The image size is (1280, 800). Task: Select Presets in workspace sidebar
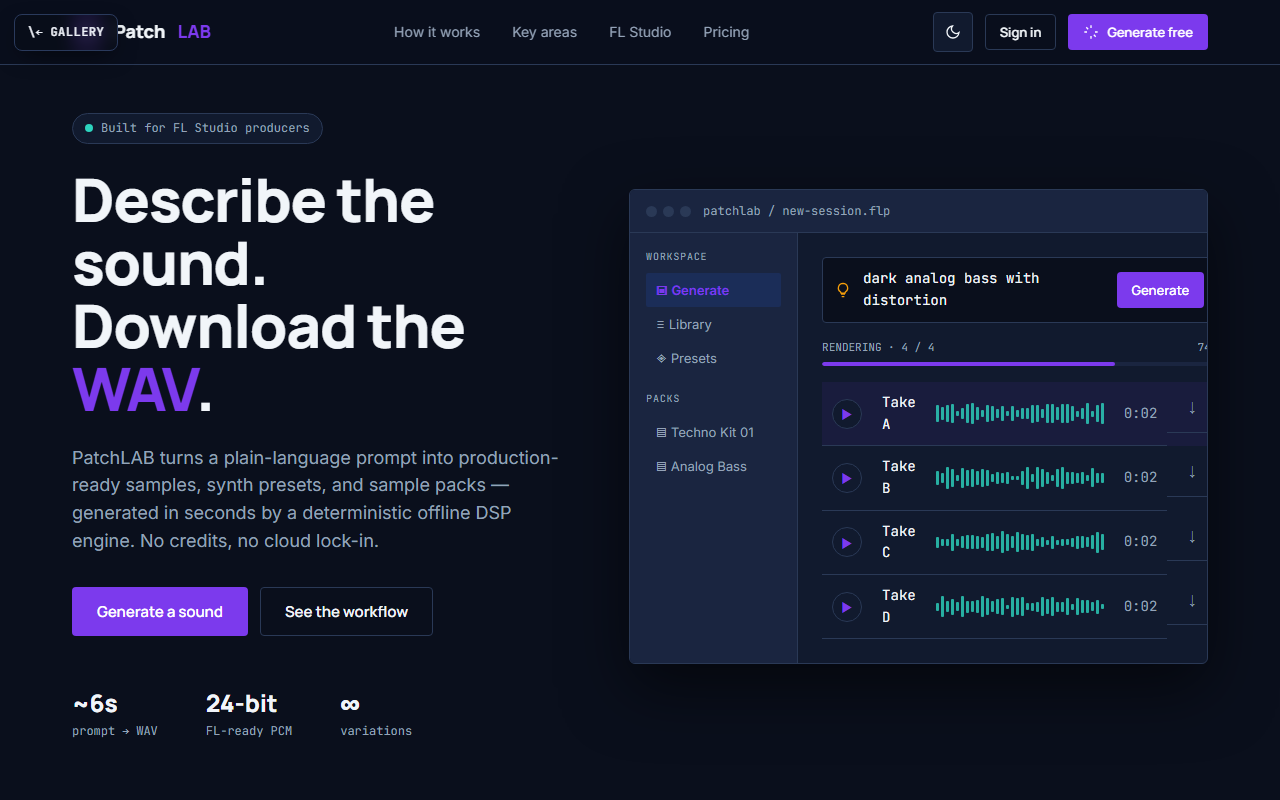coord(713,358)
